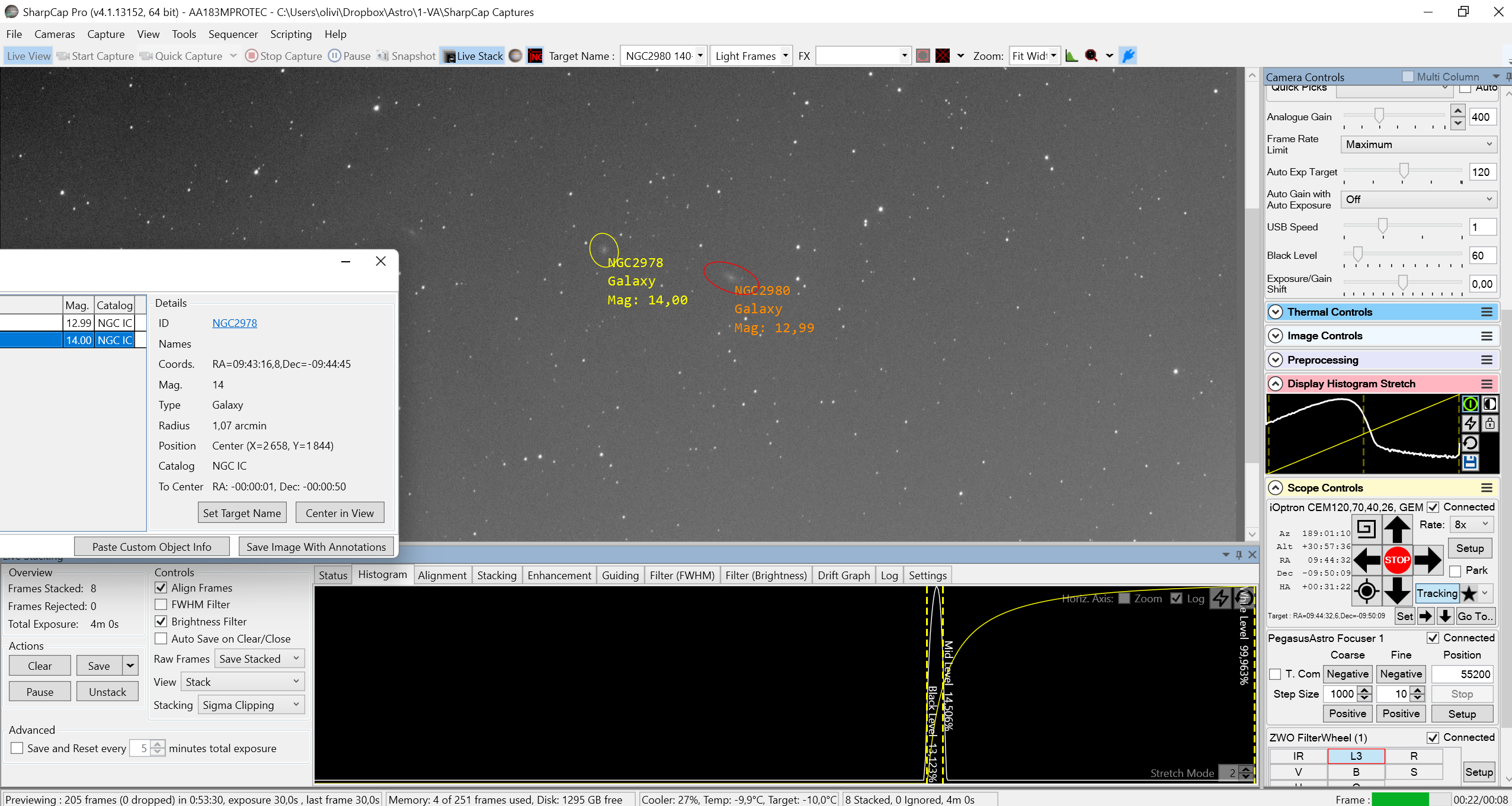Image resolution: width=1512 pixels, height=806 pixels.
Task: Slew the mount left with the arrow
Action: [x=1367, y=560]
